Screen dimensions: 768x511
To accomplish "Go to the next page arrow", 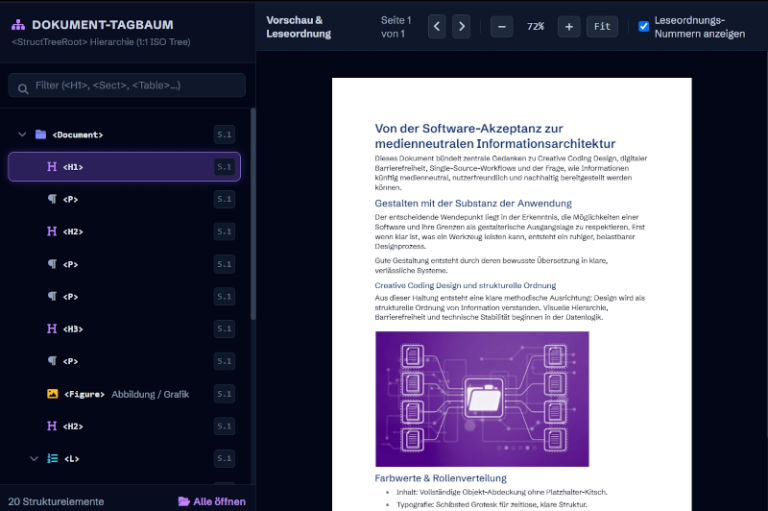I will 461,26.
